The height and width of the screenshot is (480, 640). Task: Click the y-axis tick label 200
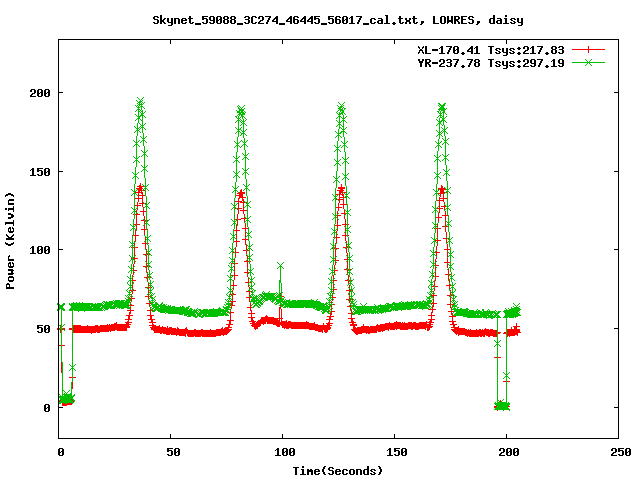[x=40, y=93]
